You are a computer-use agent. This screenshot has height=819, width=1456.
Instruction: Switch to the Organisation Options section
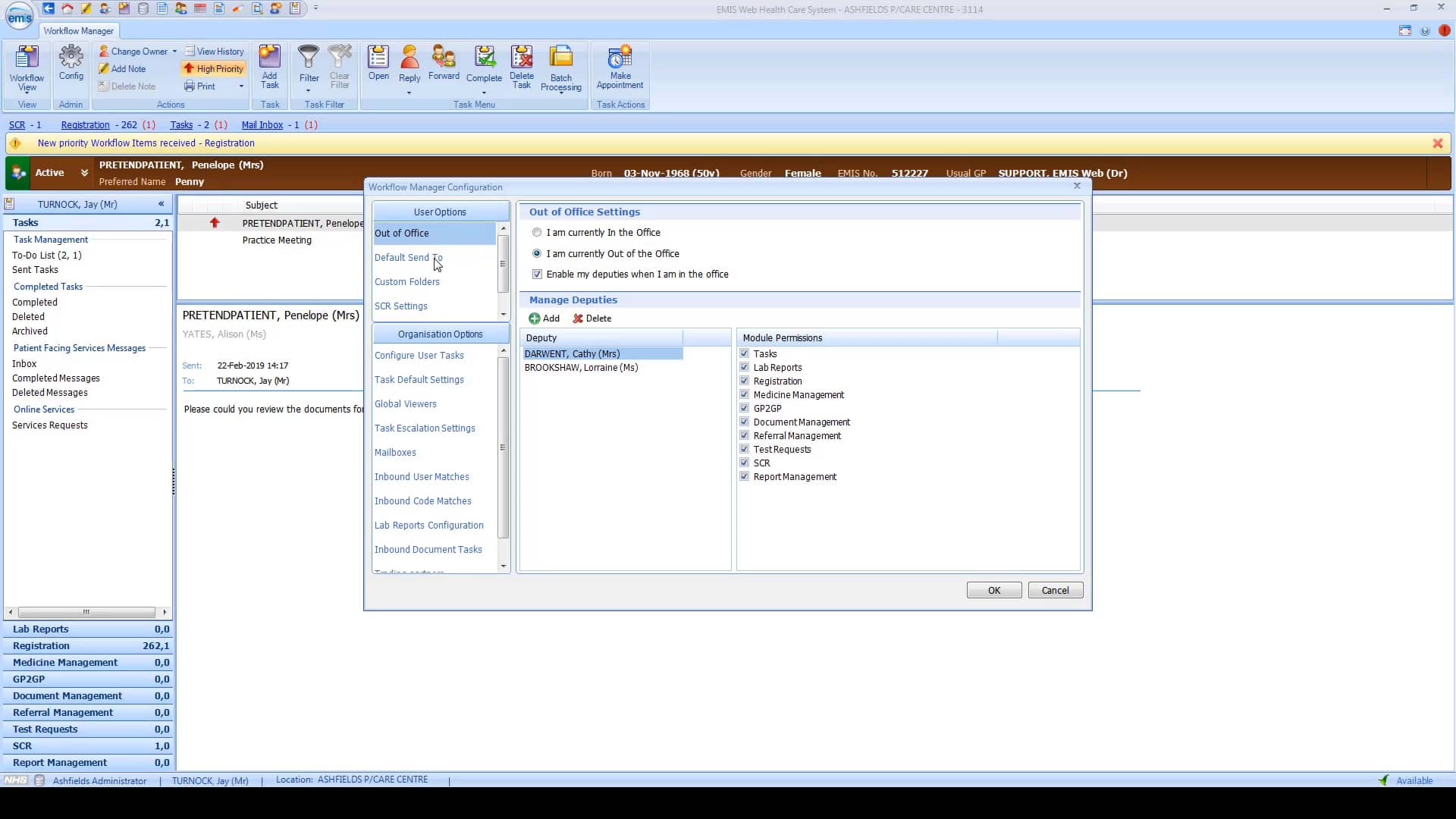[x=439, y=334]
